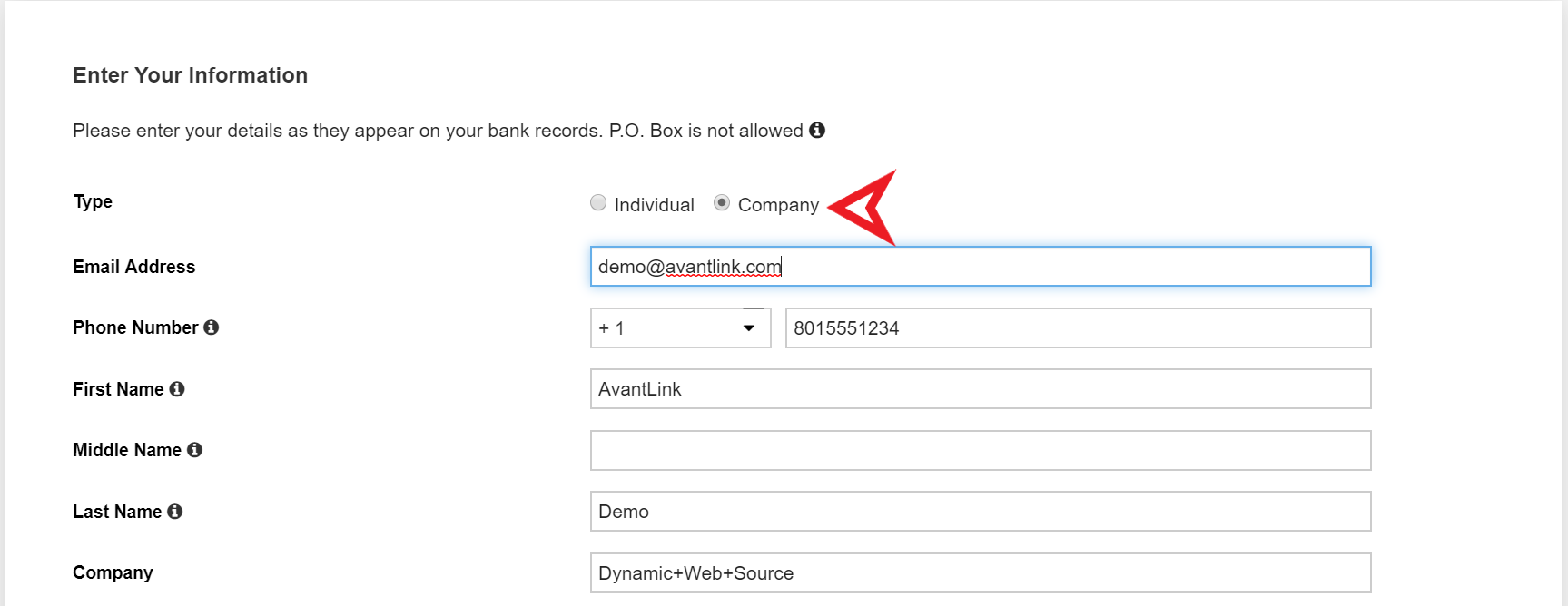Viewport: 1568px width, 606px height.
Task: Select the Company radio button
Action: (722, 202)
